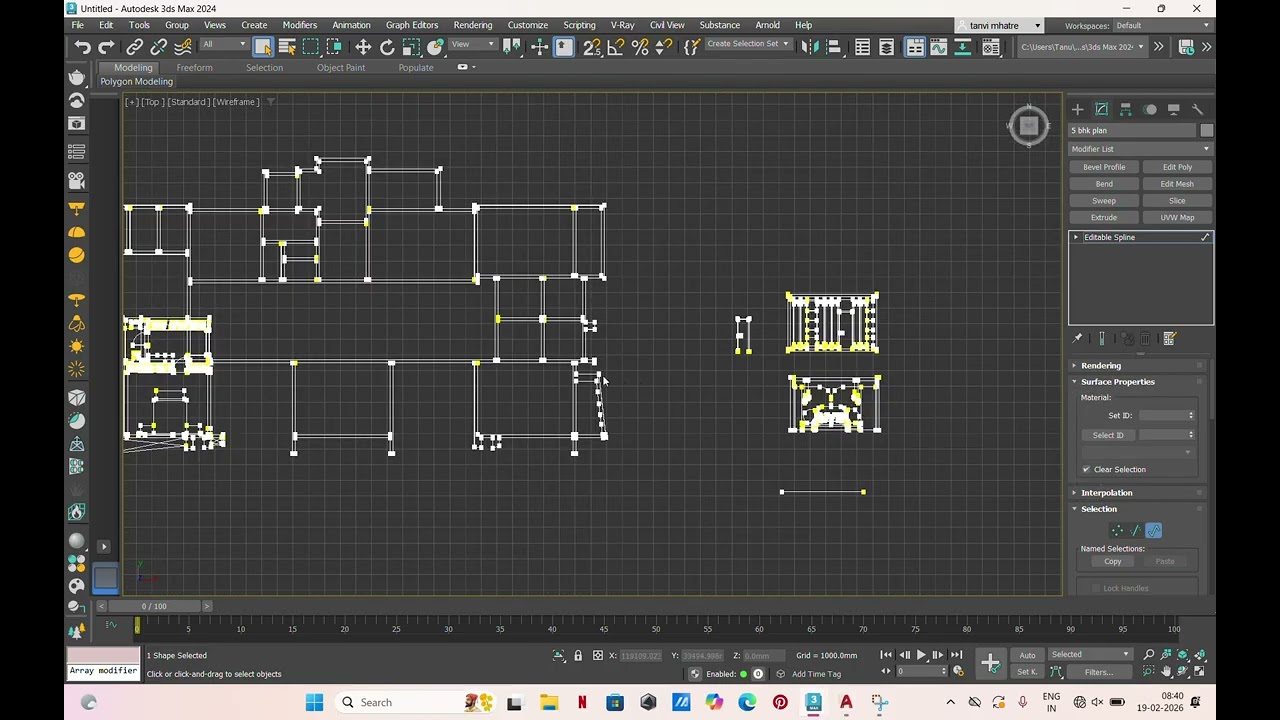Click the Set K. key mode button
Image resolution: width=1280 pixels, height=720 pixels.
tap(1027, 672)
